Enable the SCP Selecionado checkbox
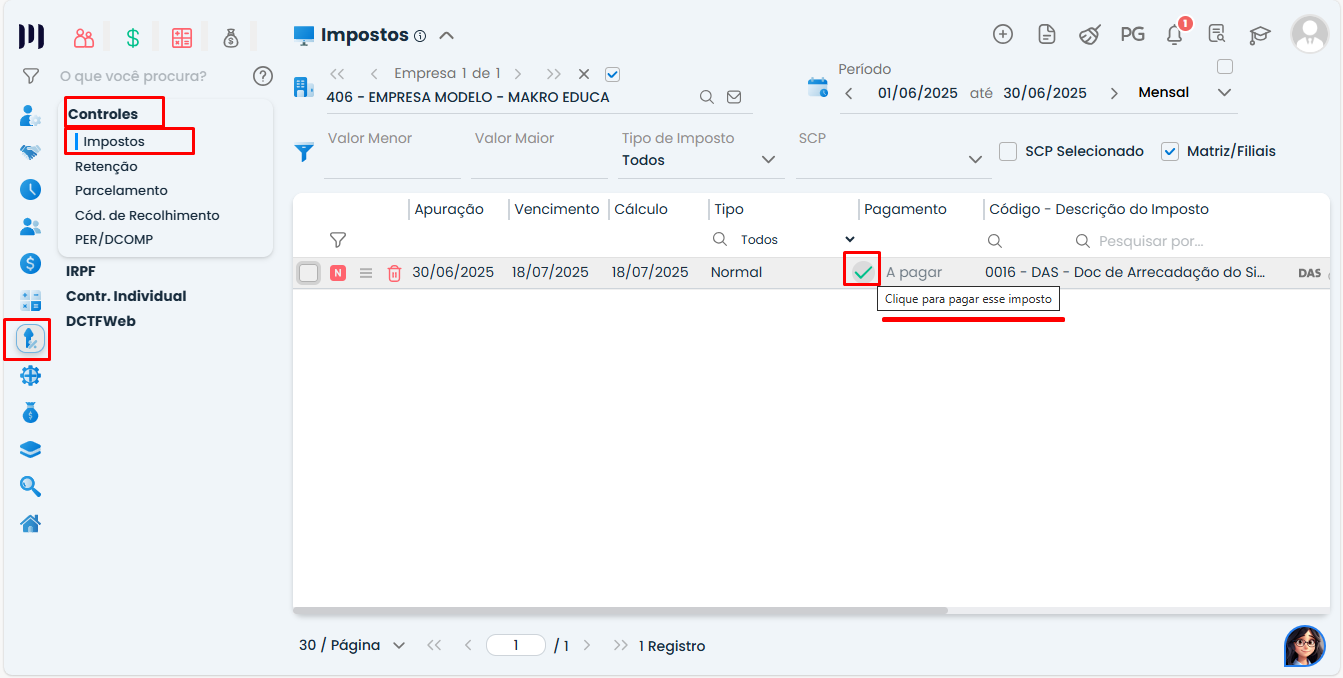 tap(1008, 151)
